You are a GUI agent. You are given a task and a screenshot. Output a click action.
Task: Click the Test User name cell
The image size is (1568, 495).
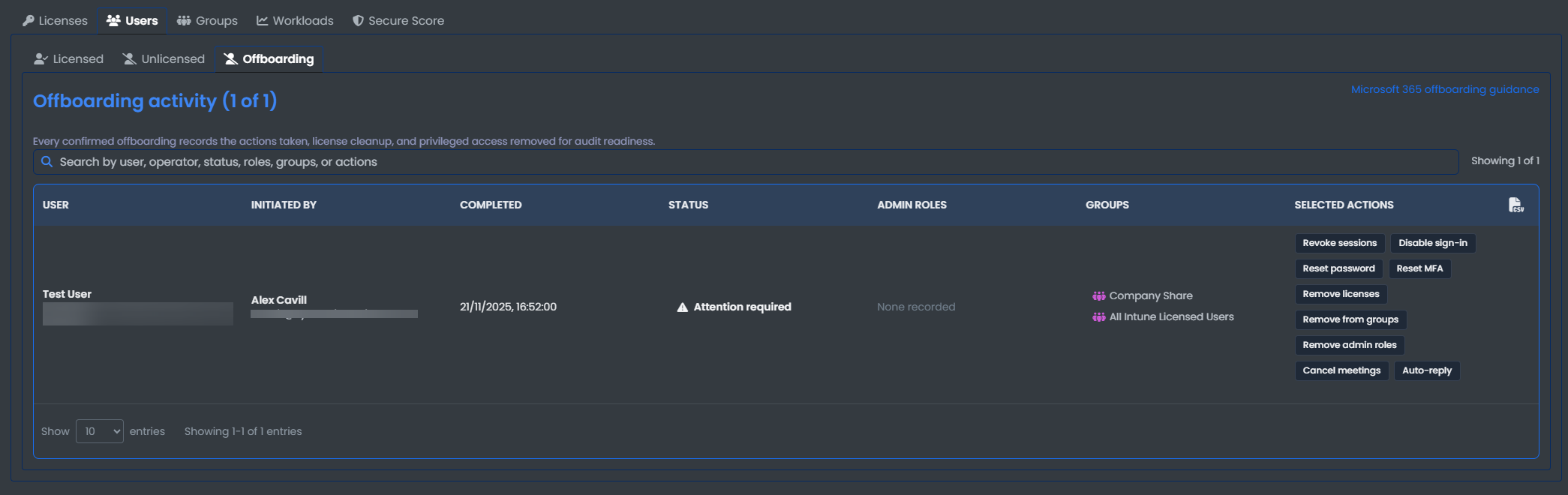coord(67,294)
